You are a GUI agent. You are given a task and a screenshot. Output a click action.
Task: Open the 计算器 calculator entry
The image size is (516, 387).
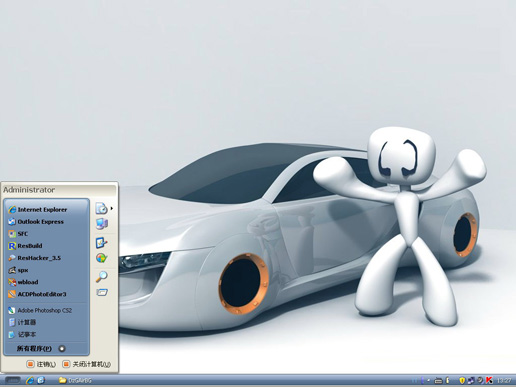(47, 322)
